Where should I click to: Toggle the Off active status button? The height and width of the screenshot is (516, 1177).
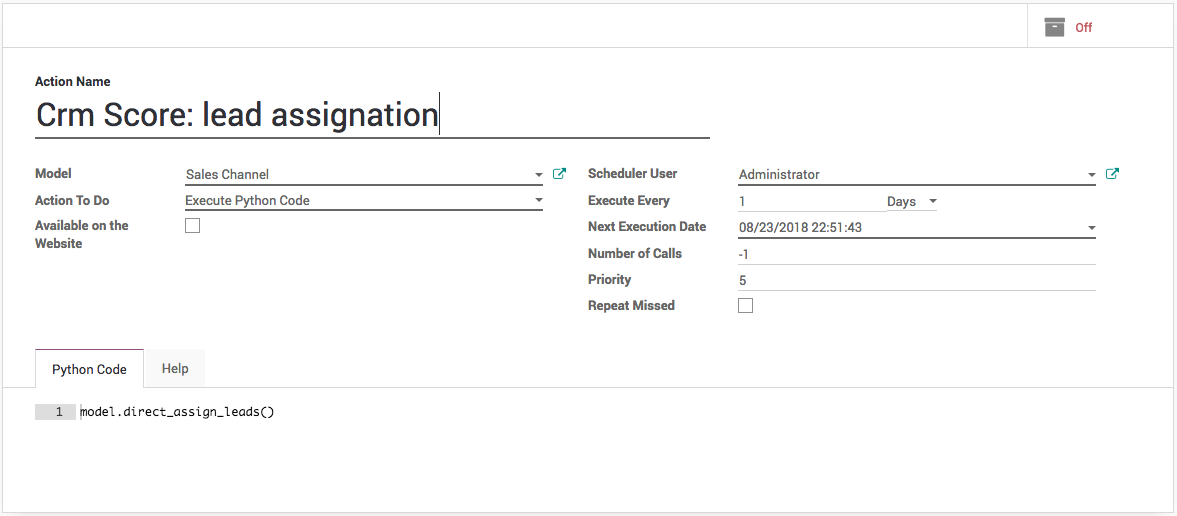[x=1083, y=28]
